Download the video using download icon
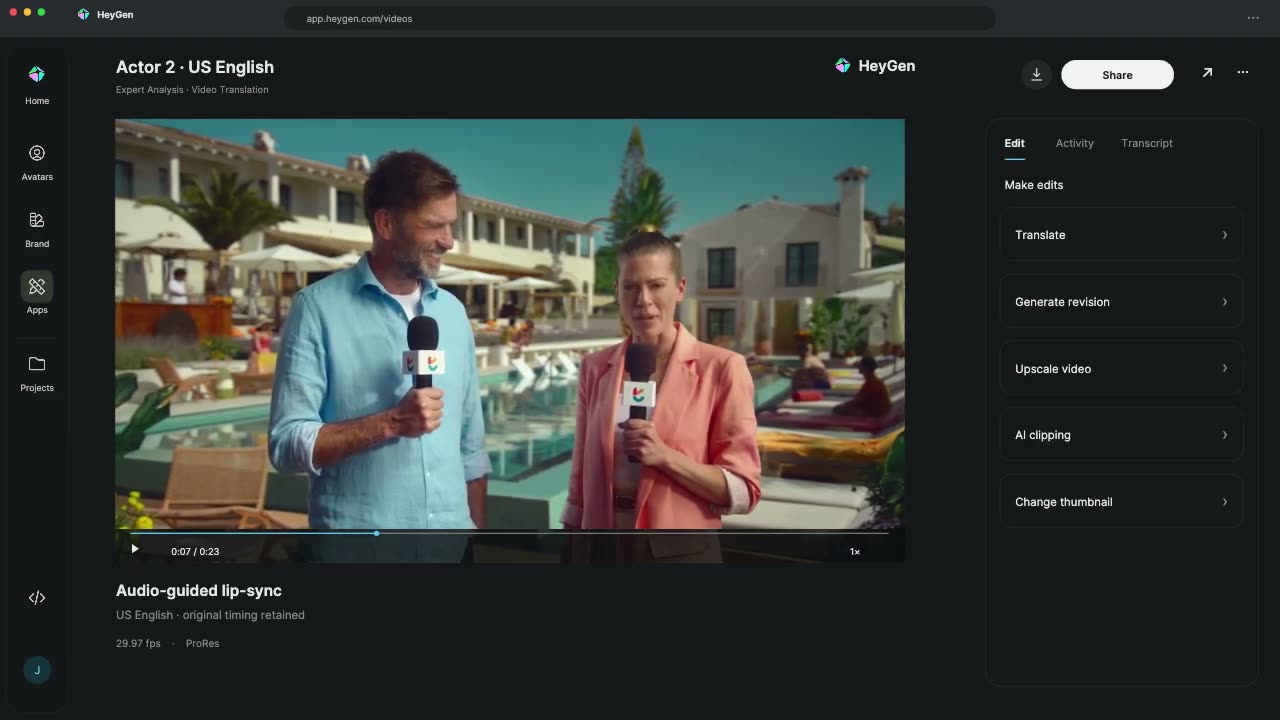This screenshot has width=1280, height=720. coord(1037,74)
